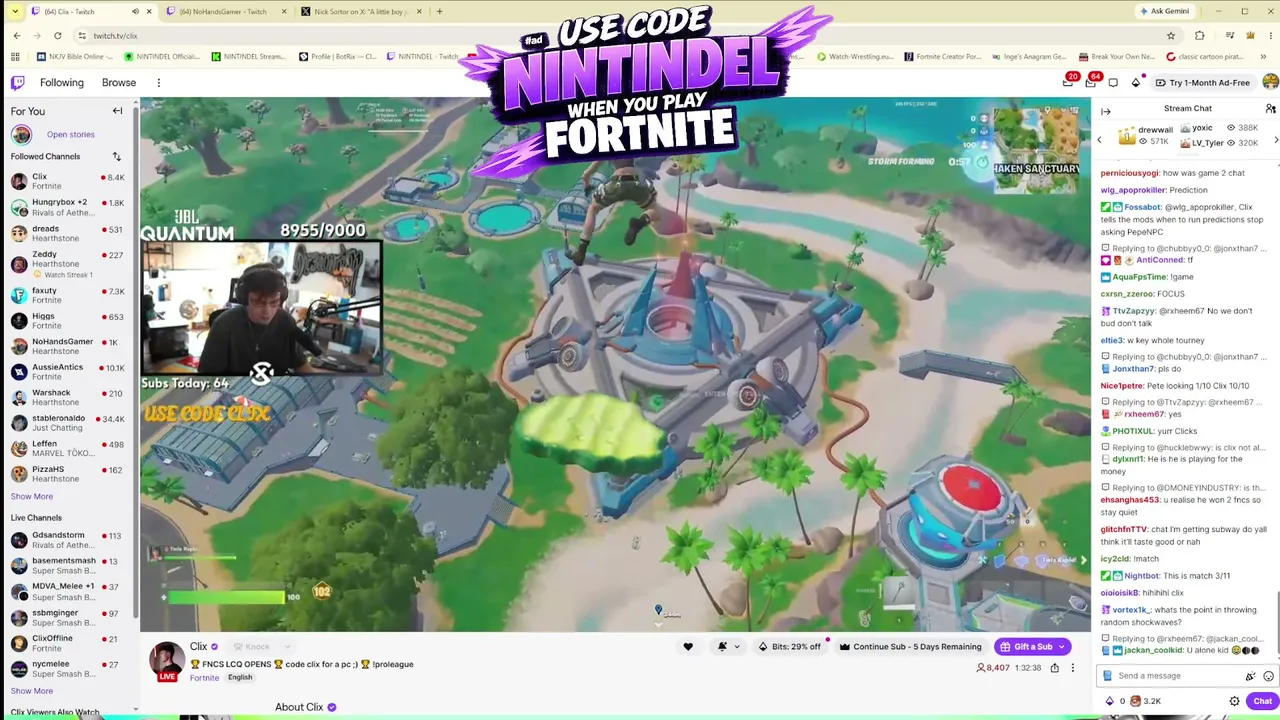The height and width of the screenshot is (720, 1280).
Task: Open stories link in sidebar
Action: [x=70, y=134]
